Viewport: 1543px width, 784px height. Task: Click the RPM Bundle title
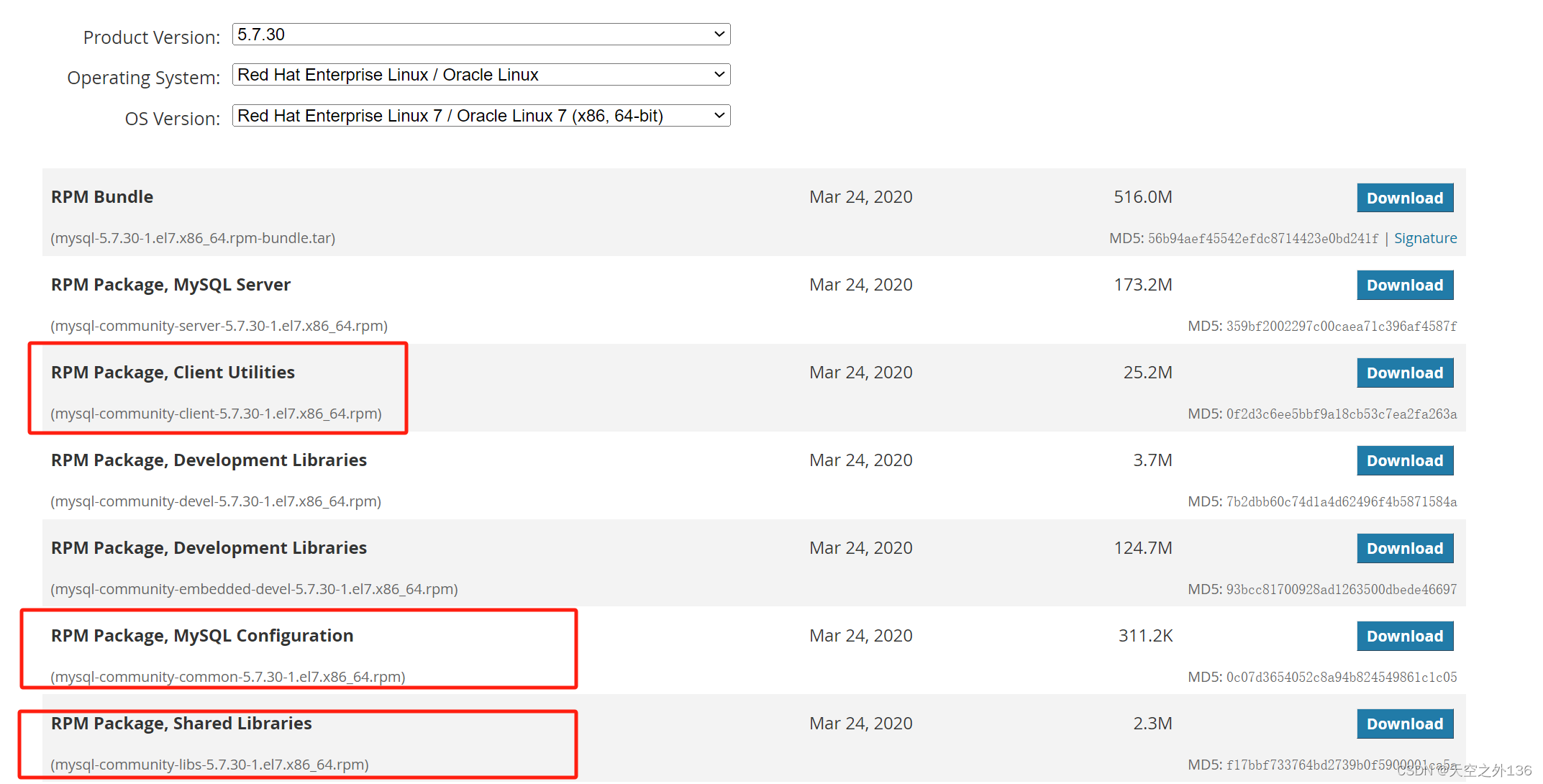pyautogui.click(x=102, y=197)
